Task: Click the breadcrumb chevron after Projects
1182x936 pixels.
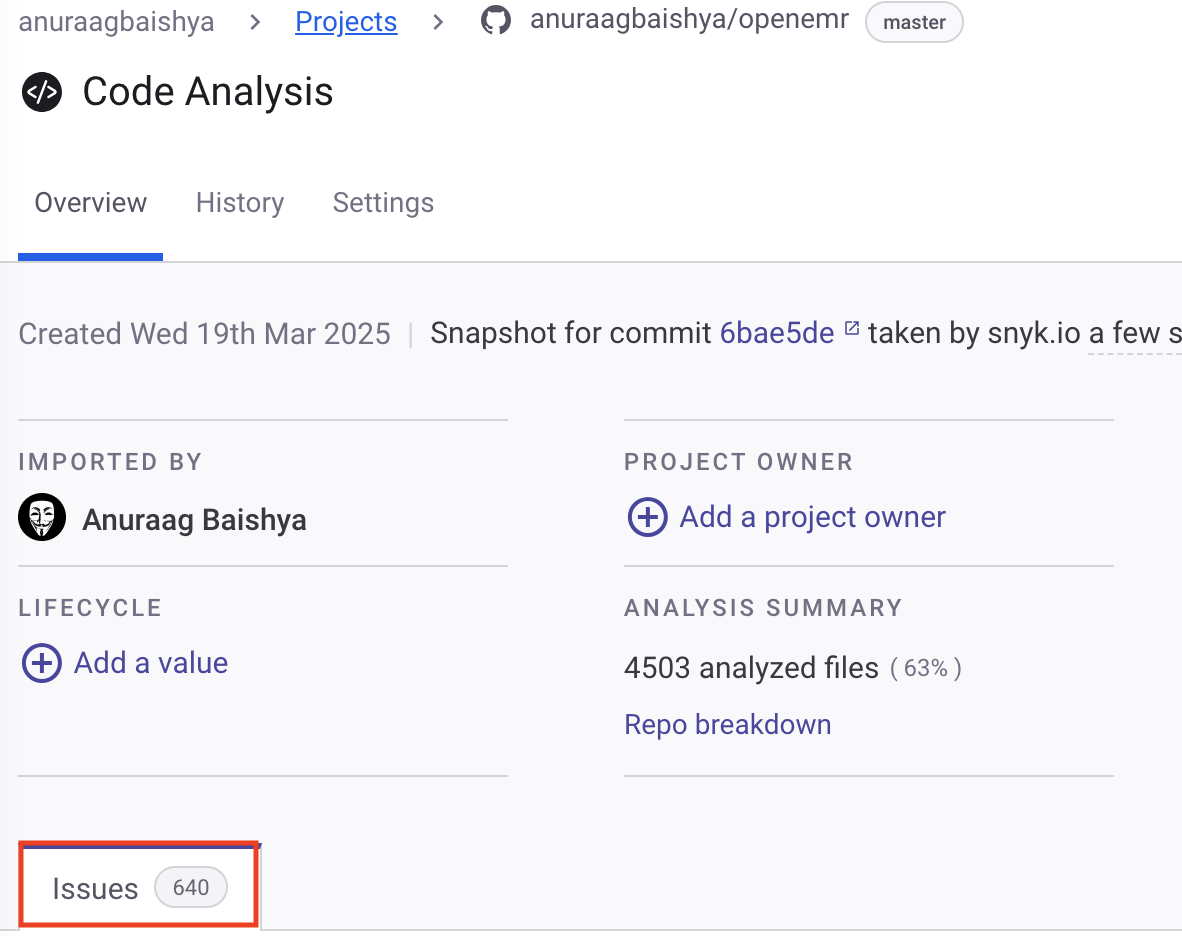Action: 438,22
